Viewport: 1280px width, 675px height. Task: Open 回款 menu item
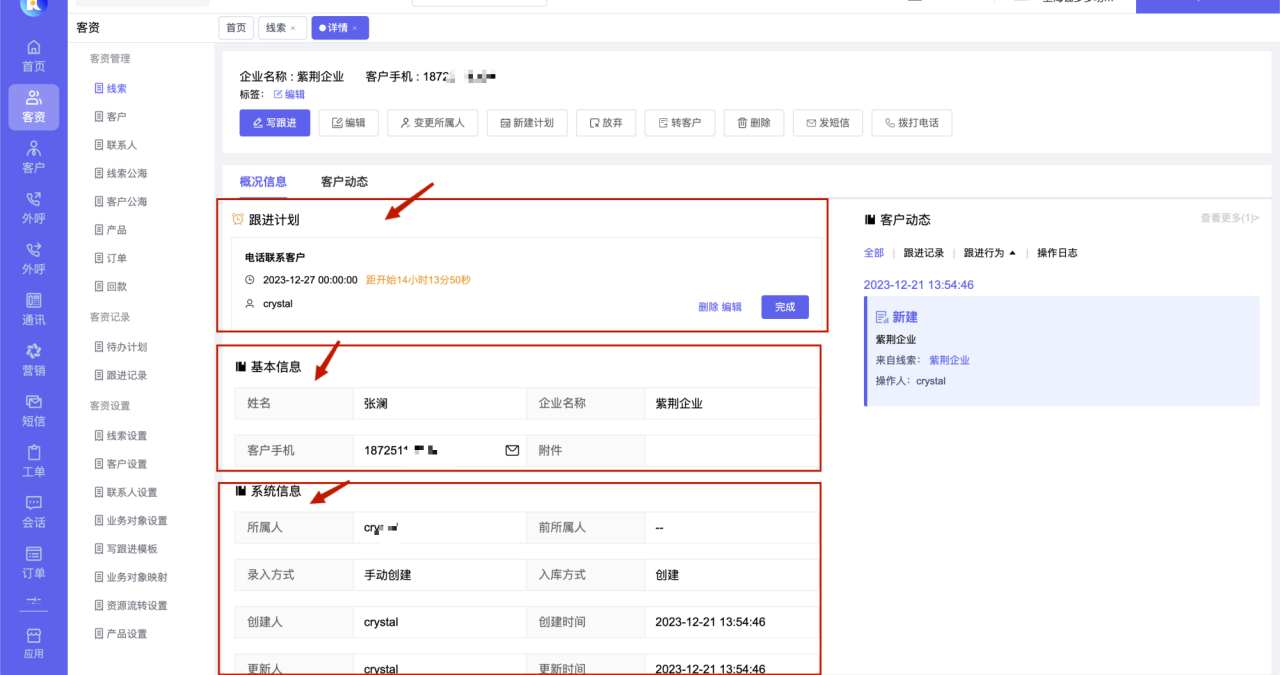click(110, 286)
